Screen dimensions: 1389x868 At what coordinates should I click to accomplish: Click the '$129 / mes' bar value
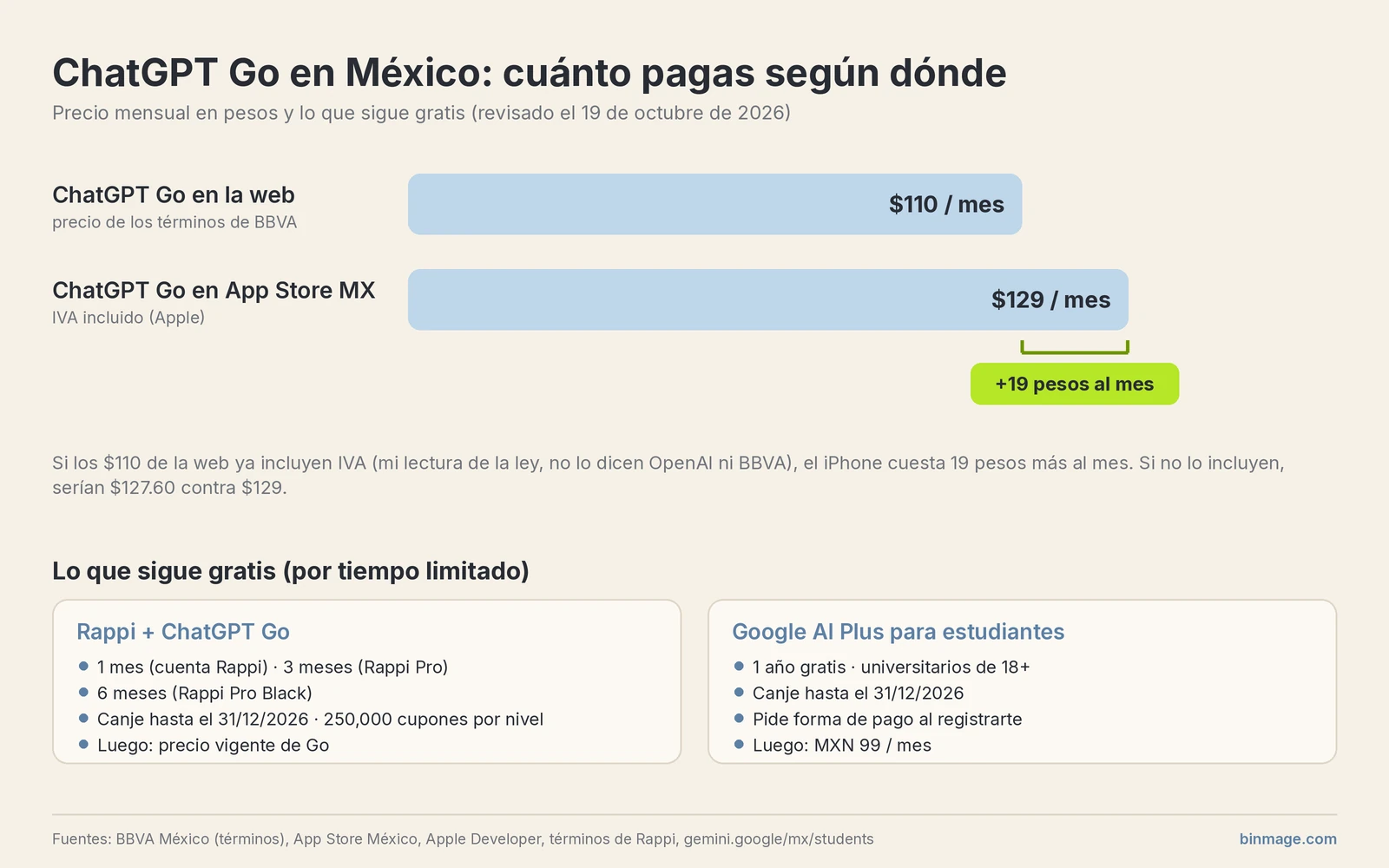pos(1050,299)
